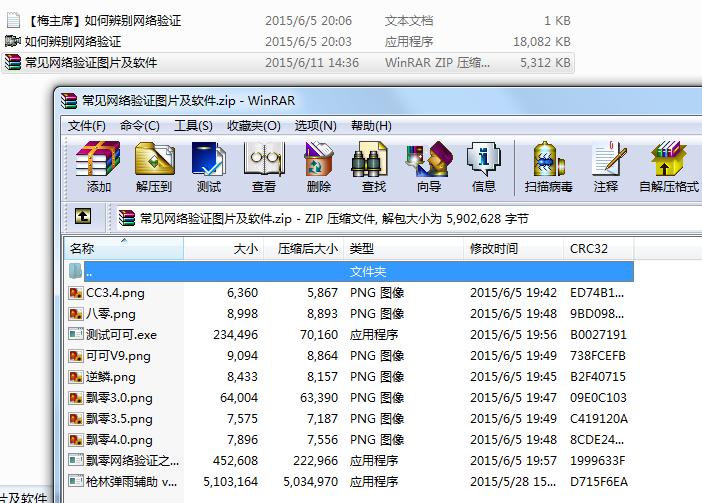This screenshot has width=702, height=503.
Task: Open the 帮助(H) menu
Action: tap(371, 126)
